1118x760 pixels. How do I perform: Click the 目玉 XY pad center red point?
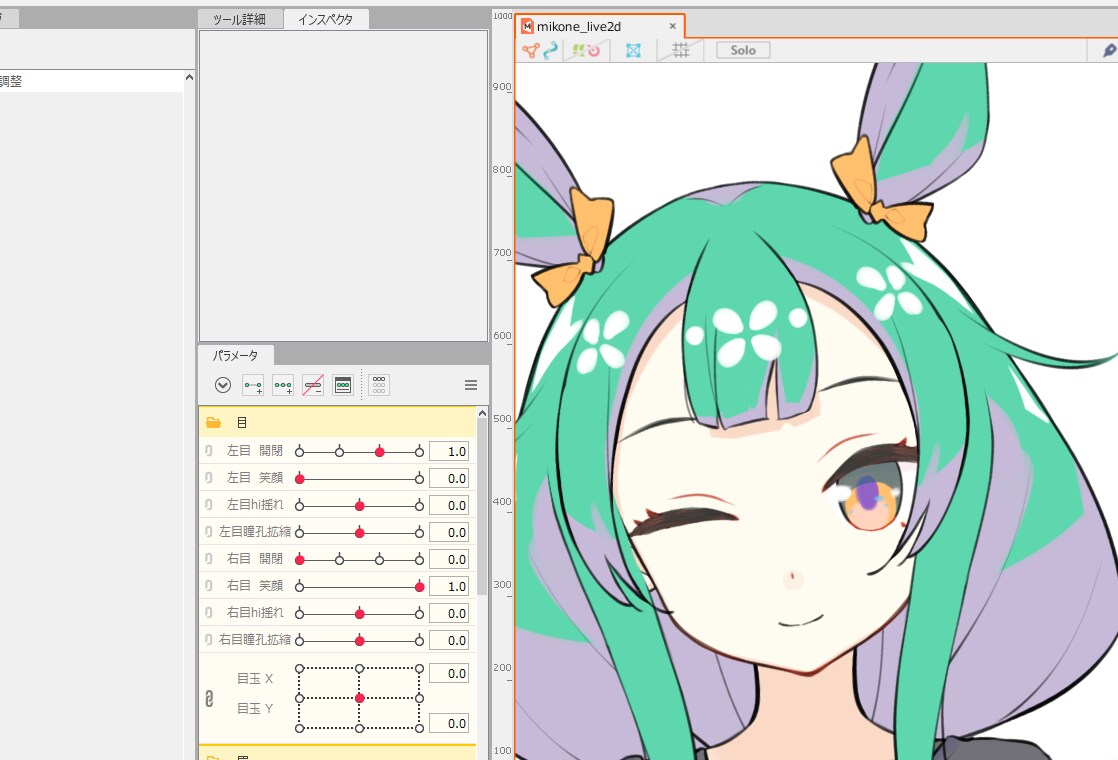click(x=360, y=698)
